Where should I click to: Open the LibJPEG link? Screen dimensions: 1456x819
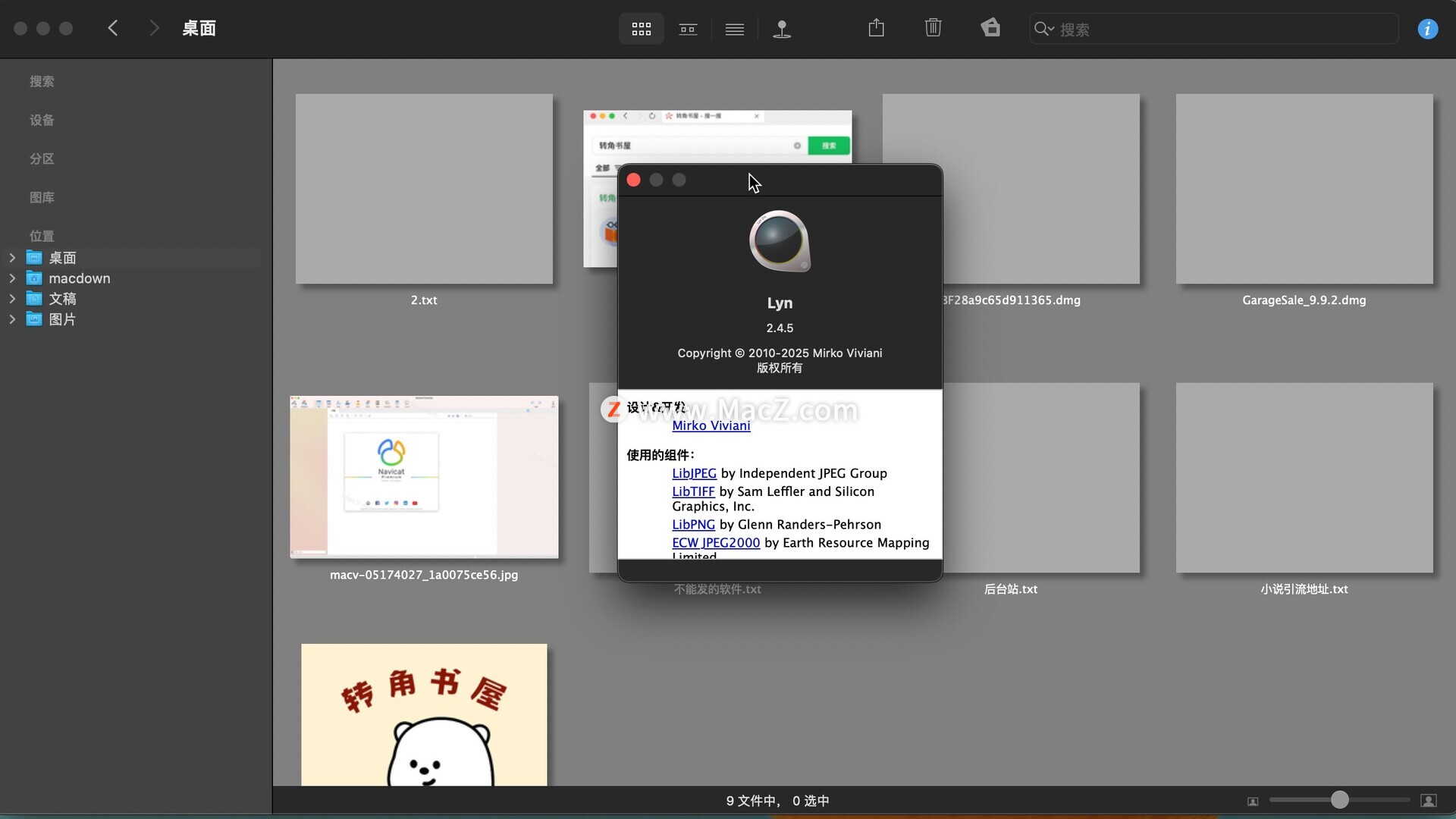tap(694, 473)
